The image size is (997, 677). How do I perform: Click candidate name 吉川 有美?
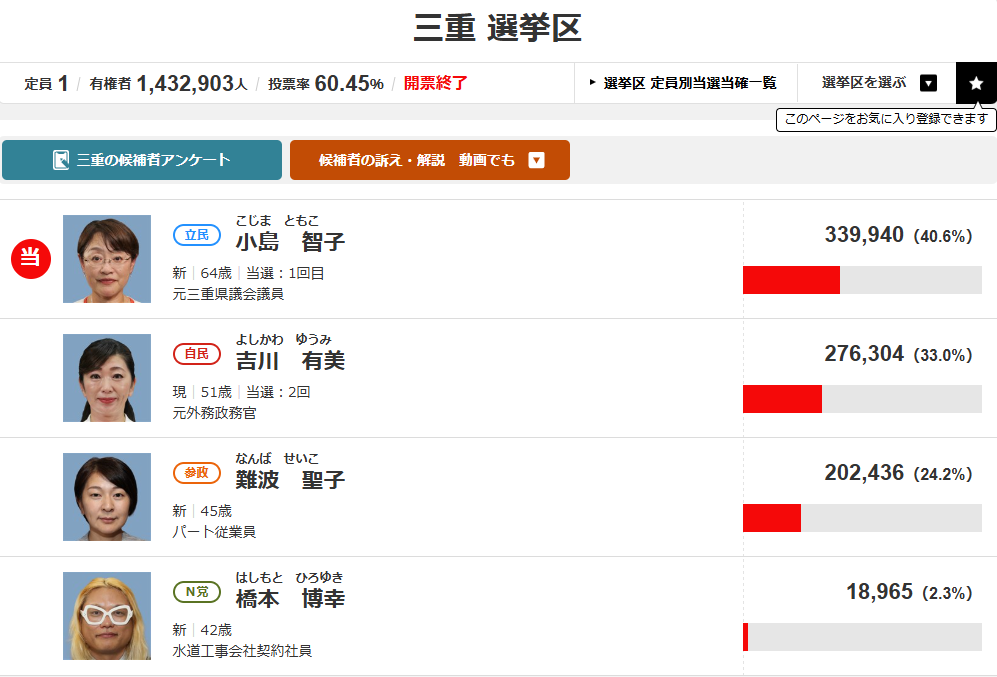[x=290, y=361]
